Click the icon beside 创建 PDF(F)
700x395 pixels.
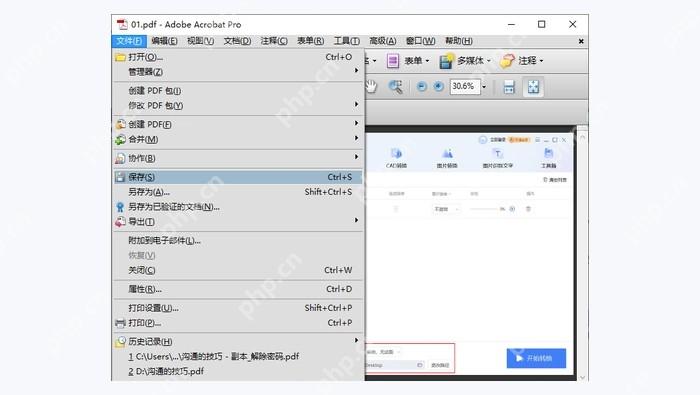tap(120, 125)
